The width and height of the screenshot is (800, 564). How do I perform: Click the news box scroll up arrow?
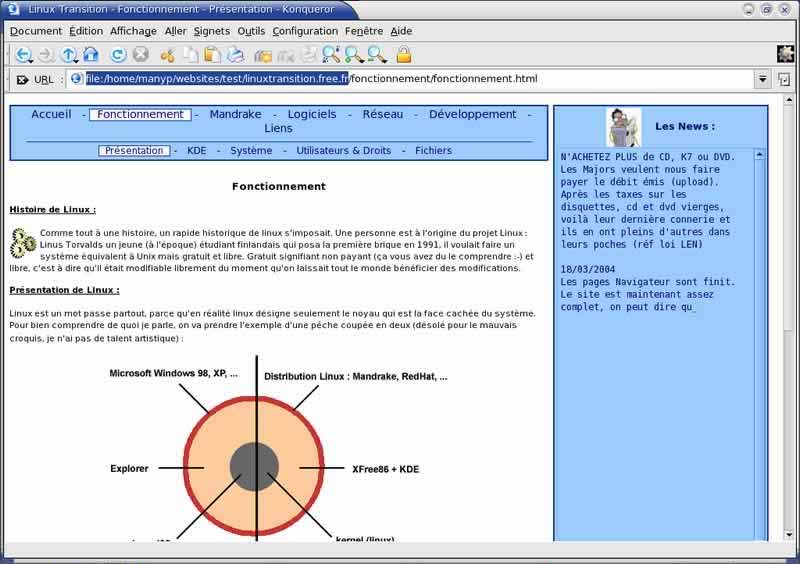click(x=760, y=154)
